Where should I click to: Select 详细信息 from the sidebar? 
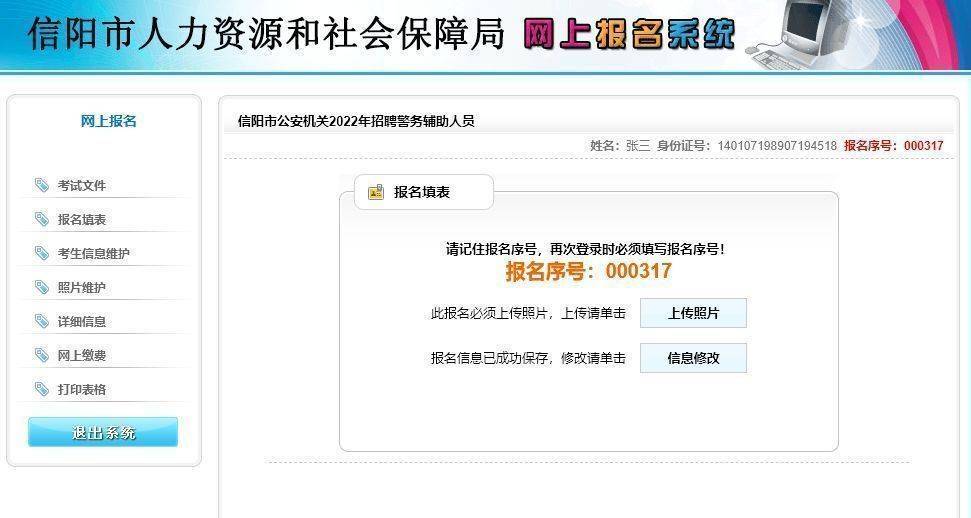[82, 322]
